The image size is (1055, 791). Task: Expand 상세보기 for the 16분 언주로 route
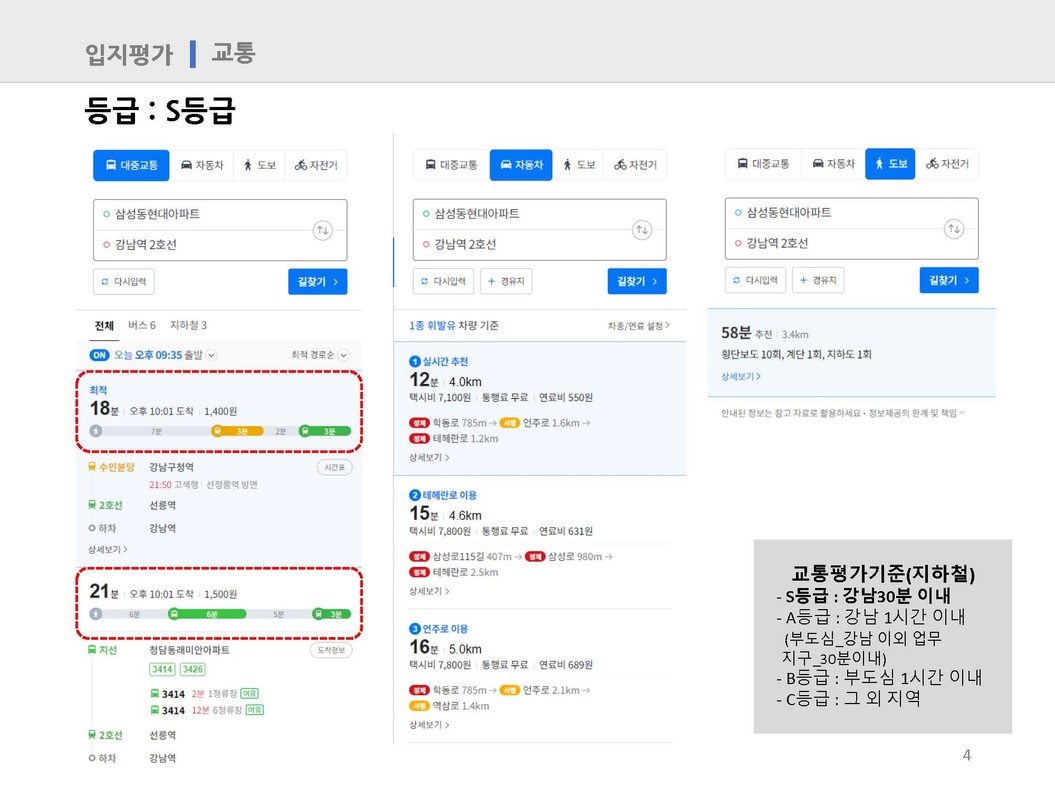click(429, 725)
